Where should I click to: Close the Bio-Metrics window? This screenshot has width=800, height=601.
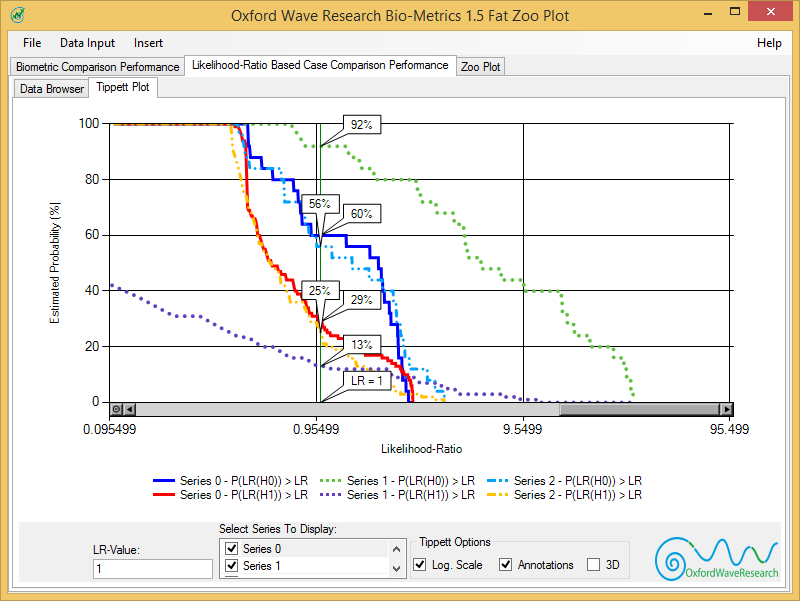[771, 11]
